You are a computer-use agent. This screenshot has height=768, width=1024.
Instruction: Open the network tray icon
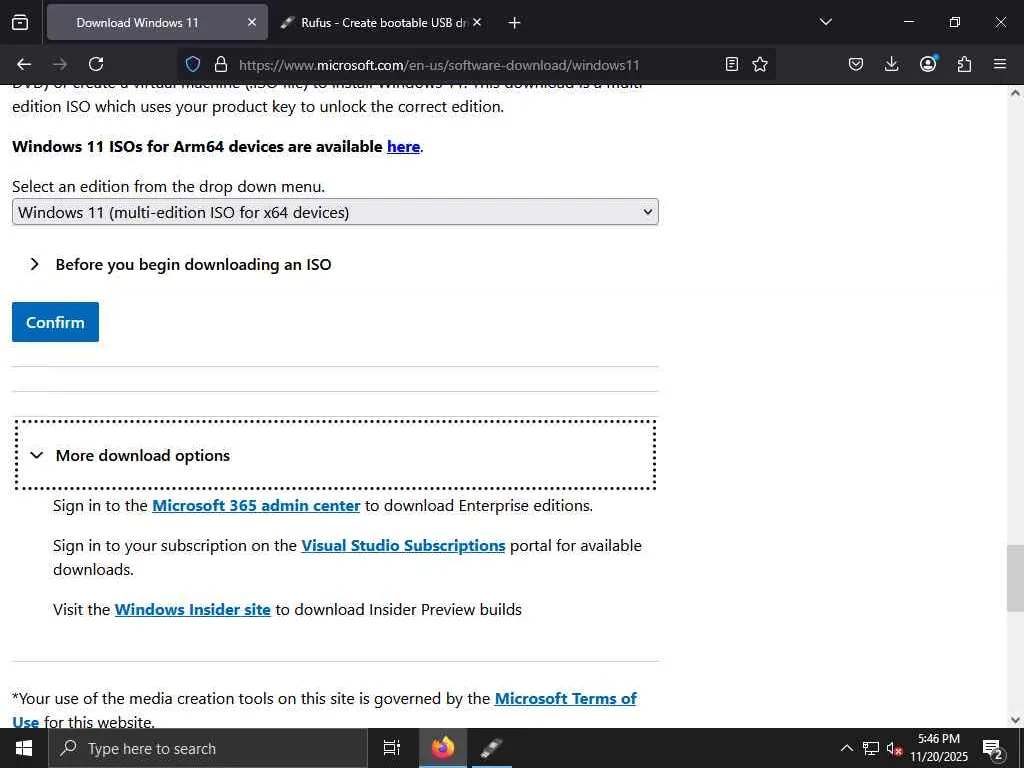click(871, 748)
